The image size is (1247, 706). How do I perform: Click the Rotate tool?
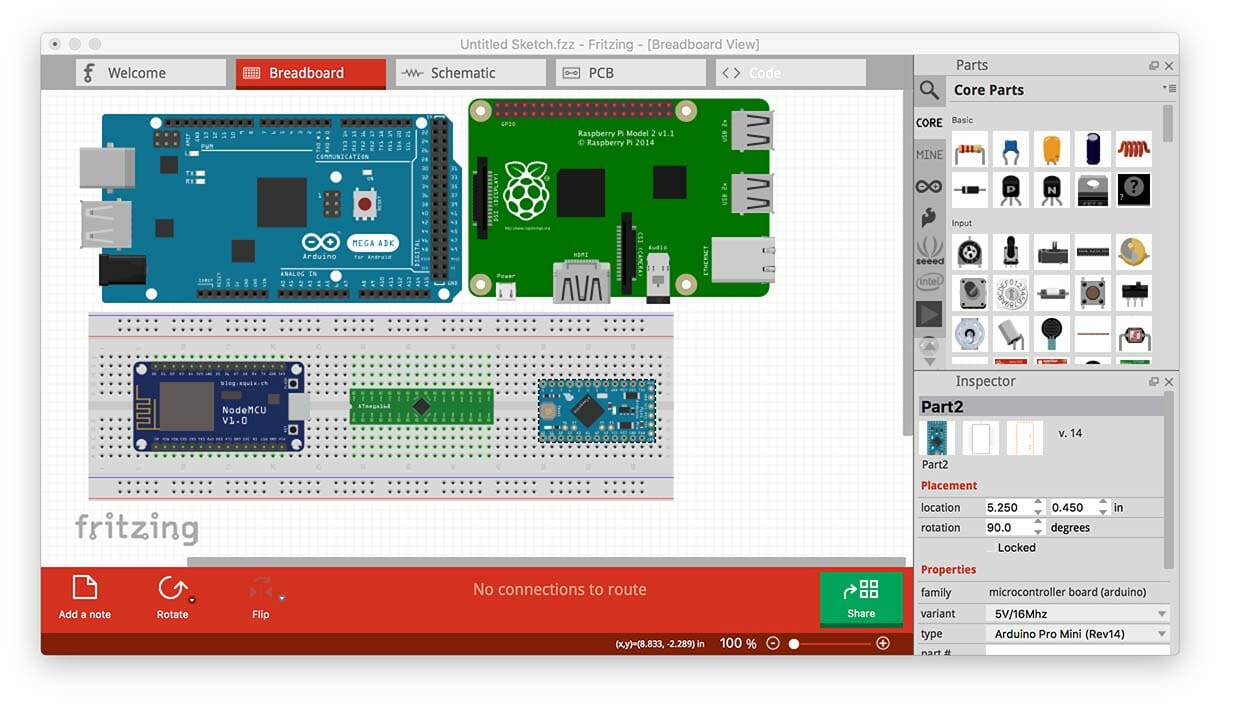point(171,597)
